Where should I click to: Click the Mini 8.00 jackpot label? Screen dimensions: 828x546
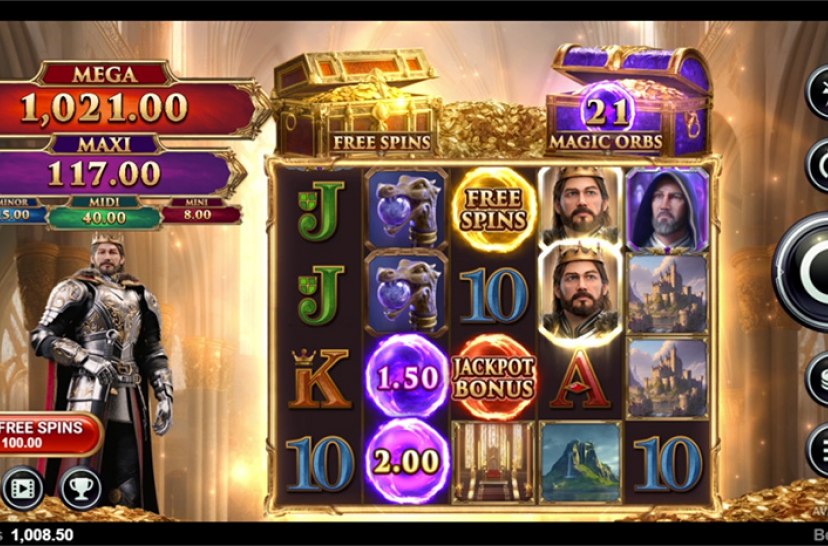[201, 211]
